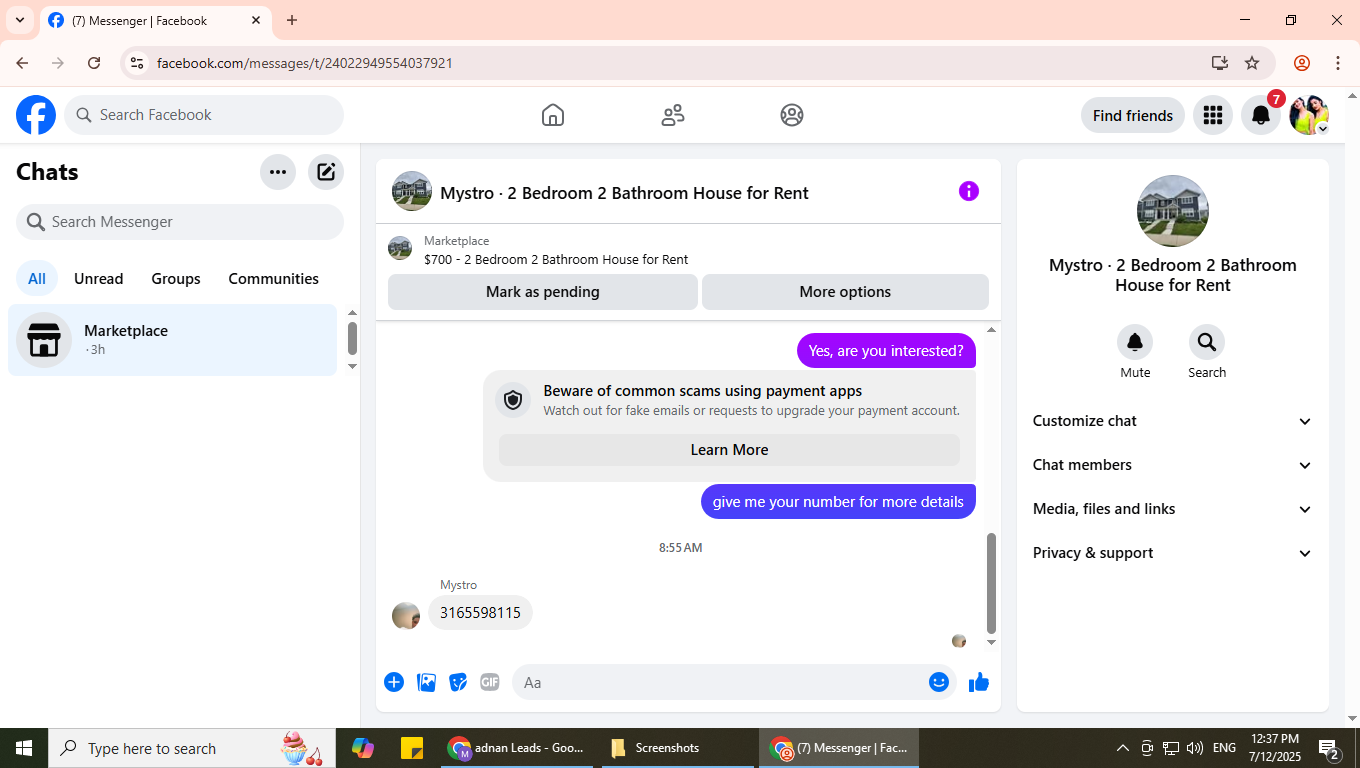
Task: Click the shield icon in scam warning
Action: coord(513,400)
